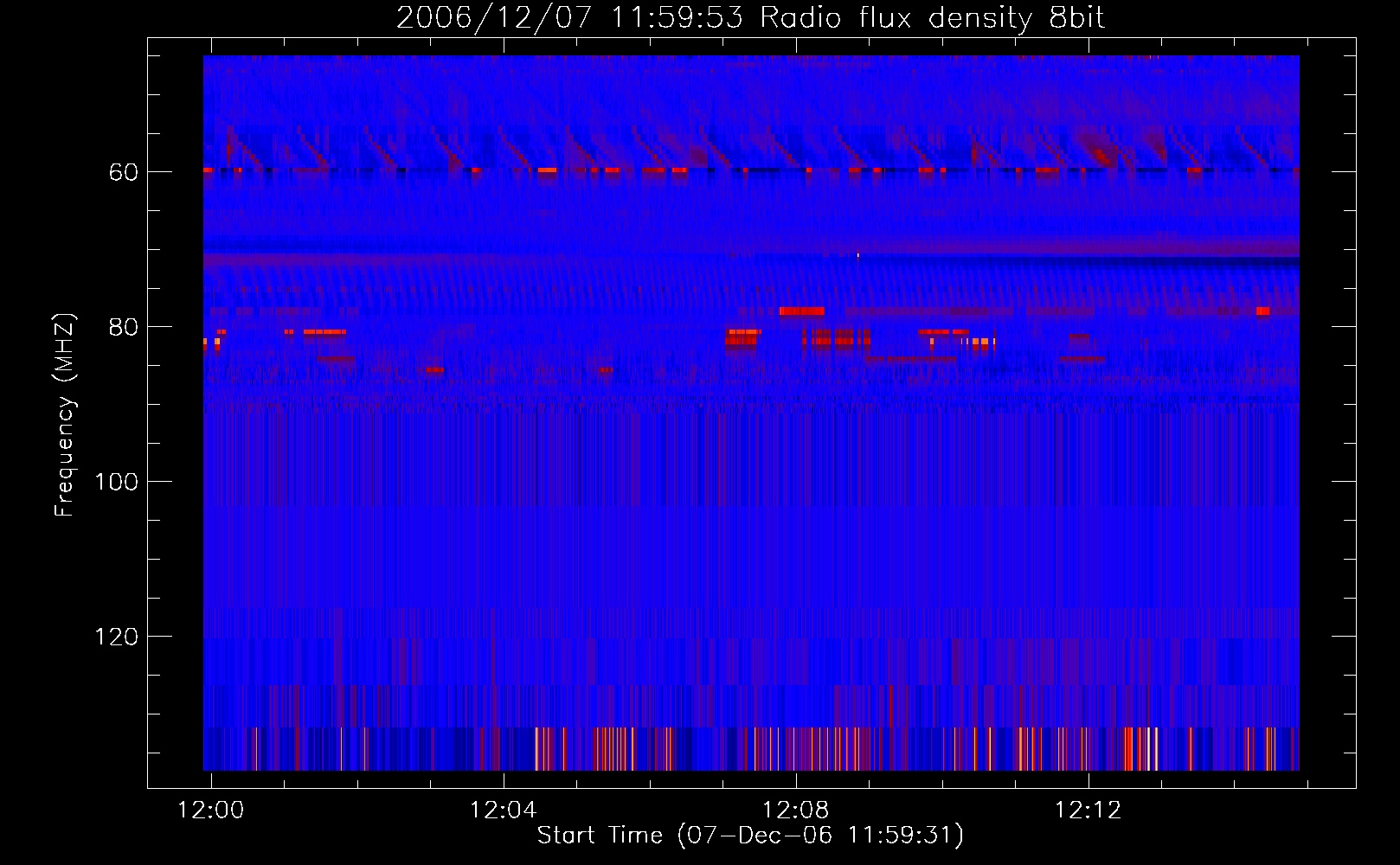Click the x-axis label "Start Time (07-Dec-06 11:59:31)"
The width and height of the screenshot is (1400, 865).
point(750,836)
